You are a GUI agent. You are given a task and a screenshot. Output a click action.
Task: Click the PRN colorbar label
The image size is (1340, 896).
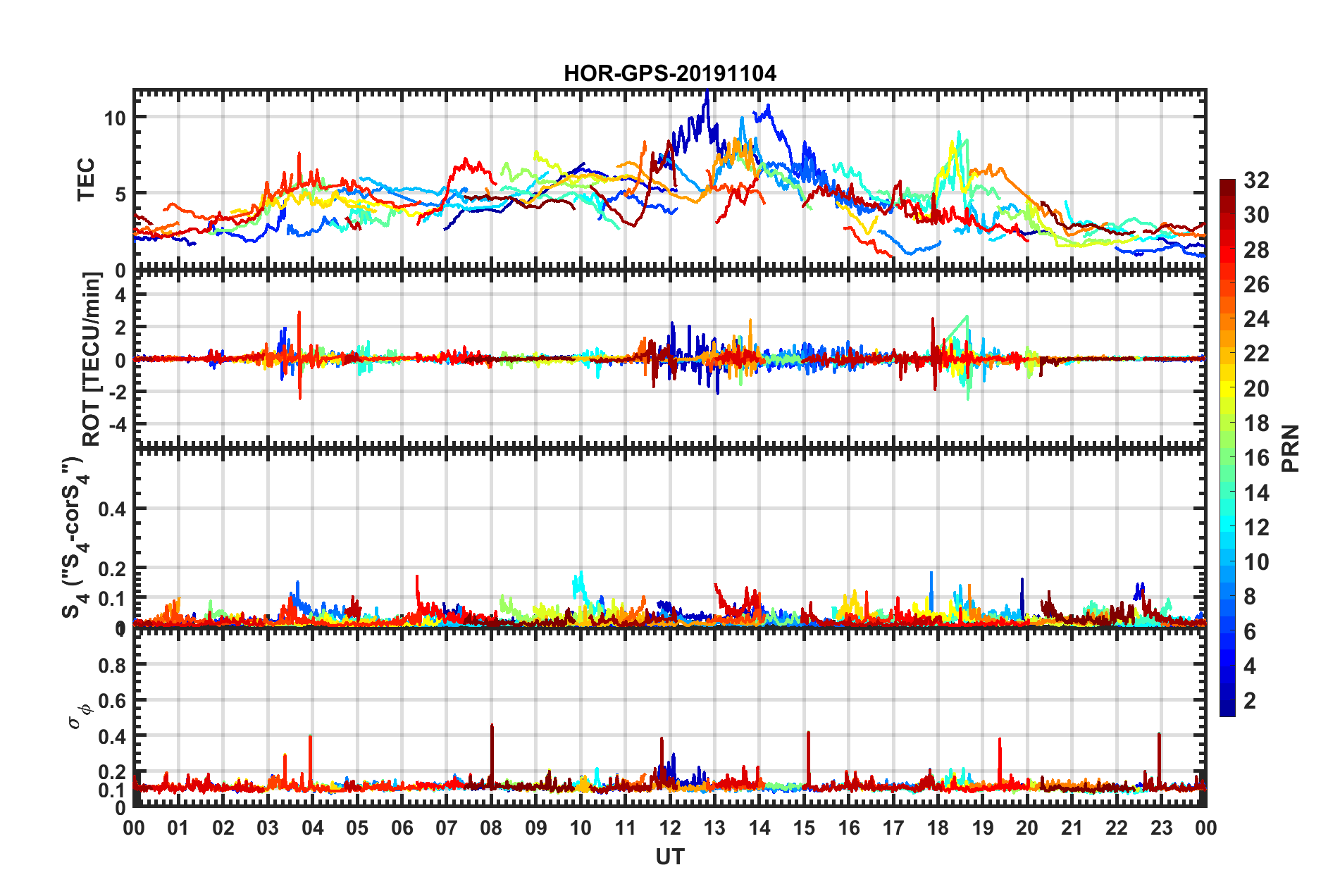(1290, 448)
